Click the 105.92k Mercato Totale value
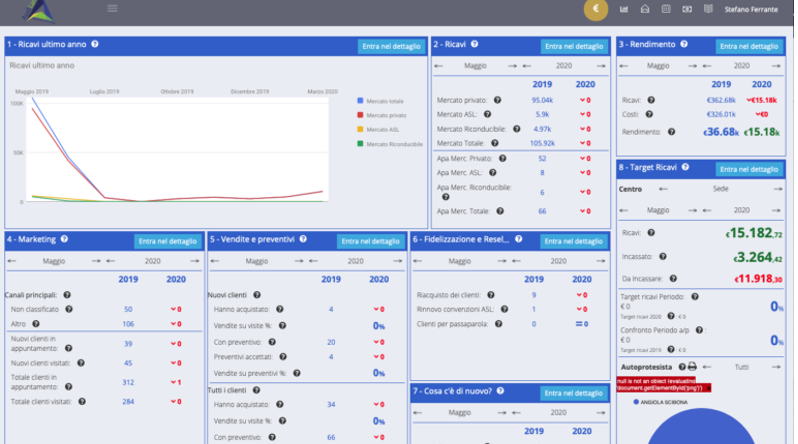Viewport: 798px width, 444px height. [x=542, y=144]
